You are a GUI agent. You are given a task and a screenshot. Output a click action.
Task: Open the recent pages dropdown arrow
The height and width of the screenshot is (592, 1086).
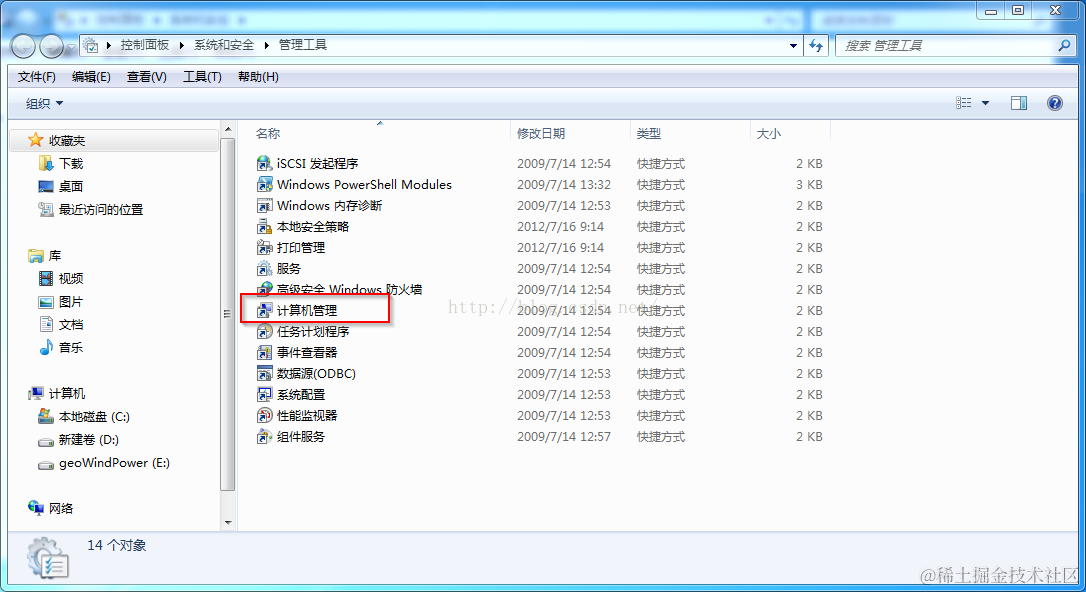coord(71,48)
